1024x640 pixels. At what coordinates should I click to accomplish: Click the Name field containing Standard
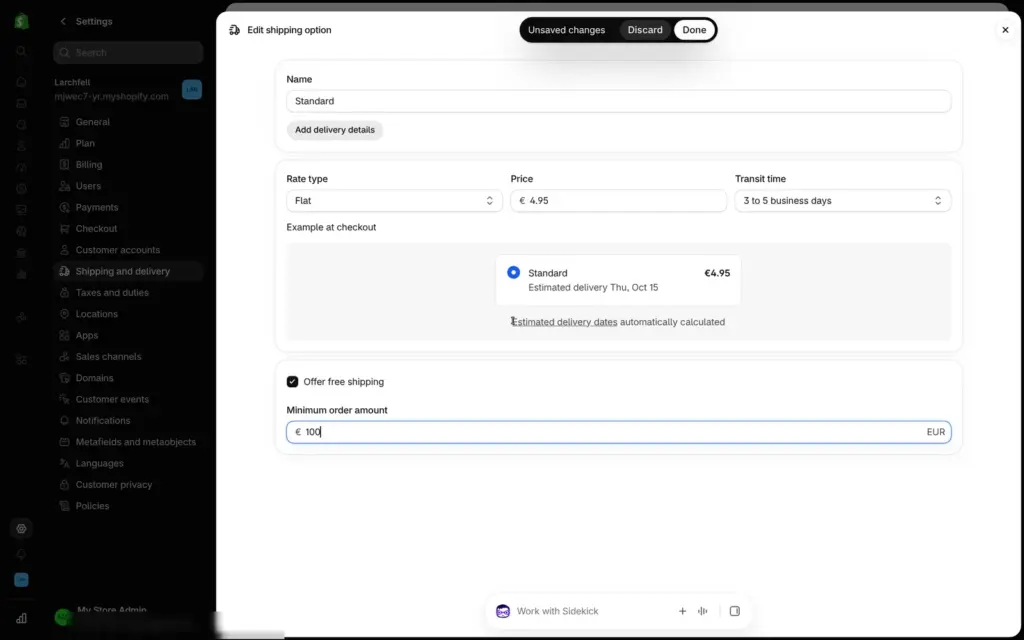coord(618,101)
